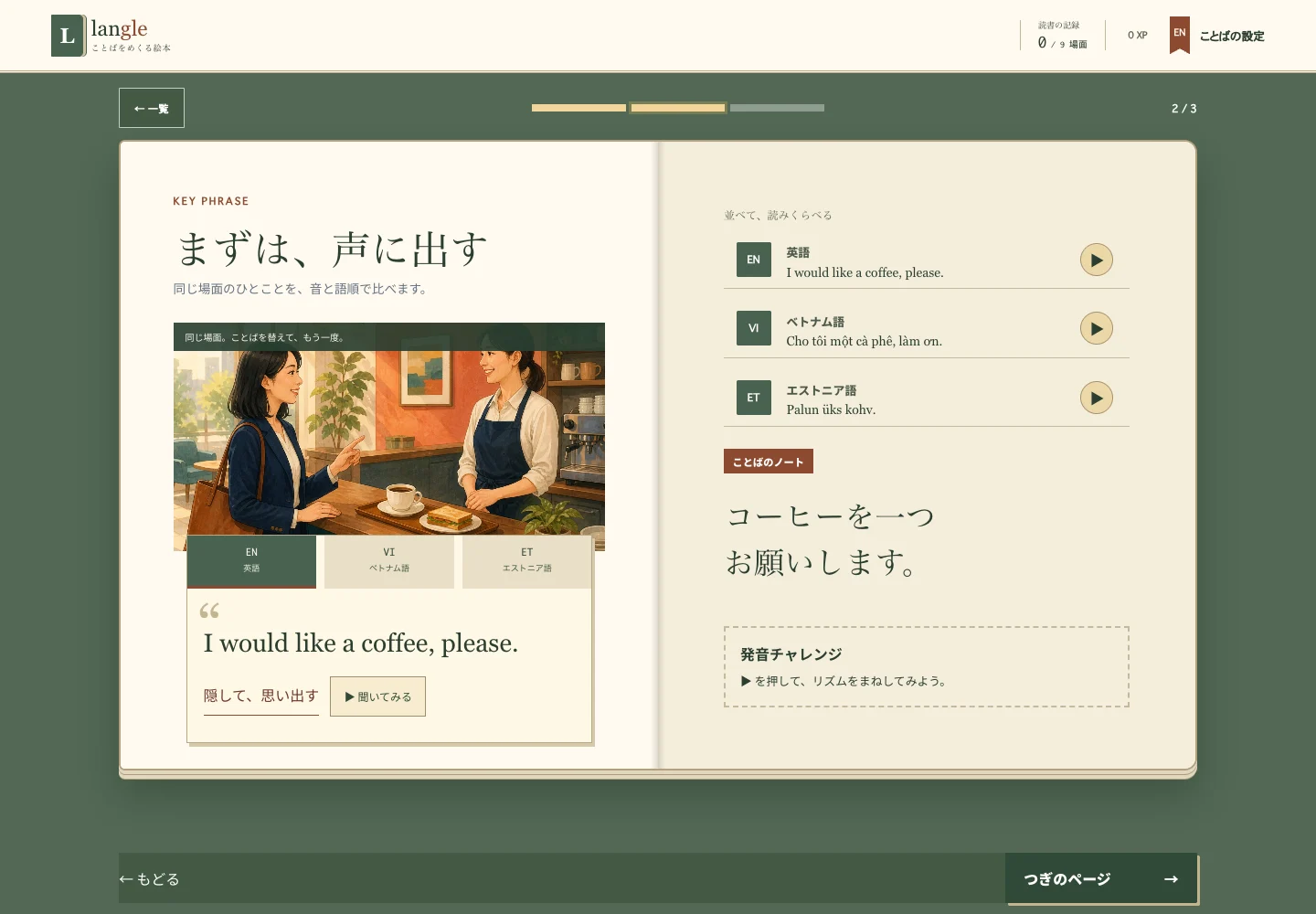
Task: Click the 'Palun üks kohv.' text
Action: [831, 409]
